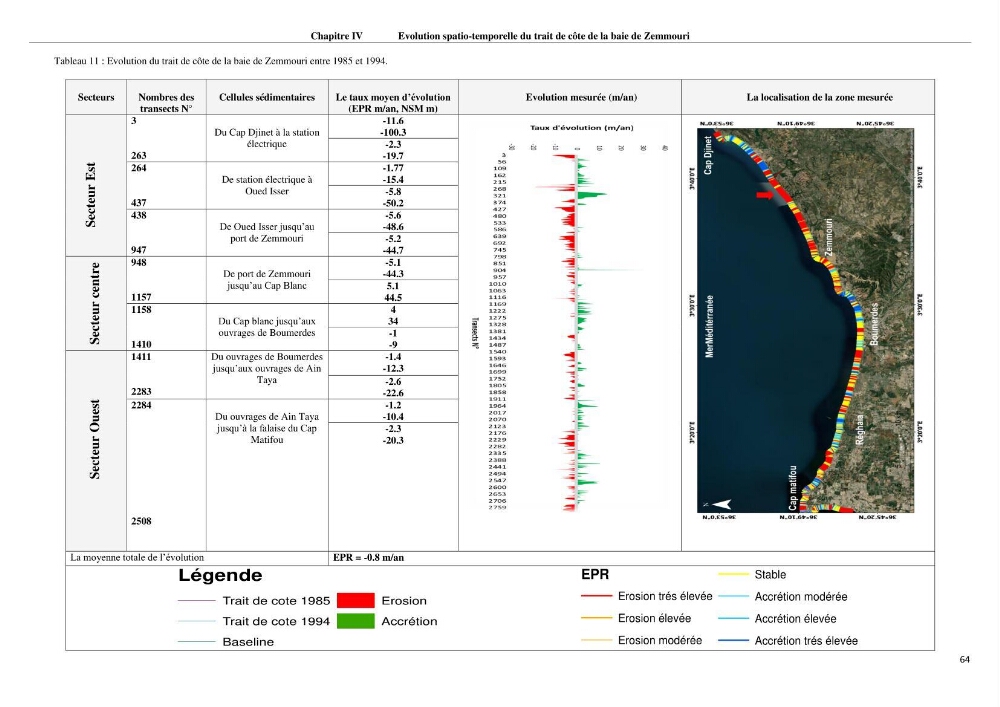Screen dimensions: 1000x707
Task: Click the value '44.5'
Action: coord(393,298)
